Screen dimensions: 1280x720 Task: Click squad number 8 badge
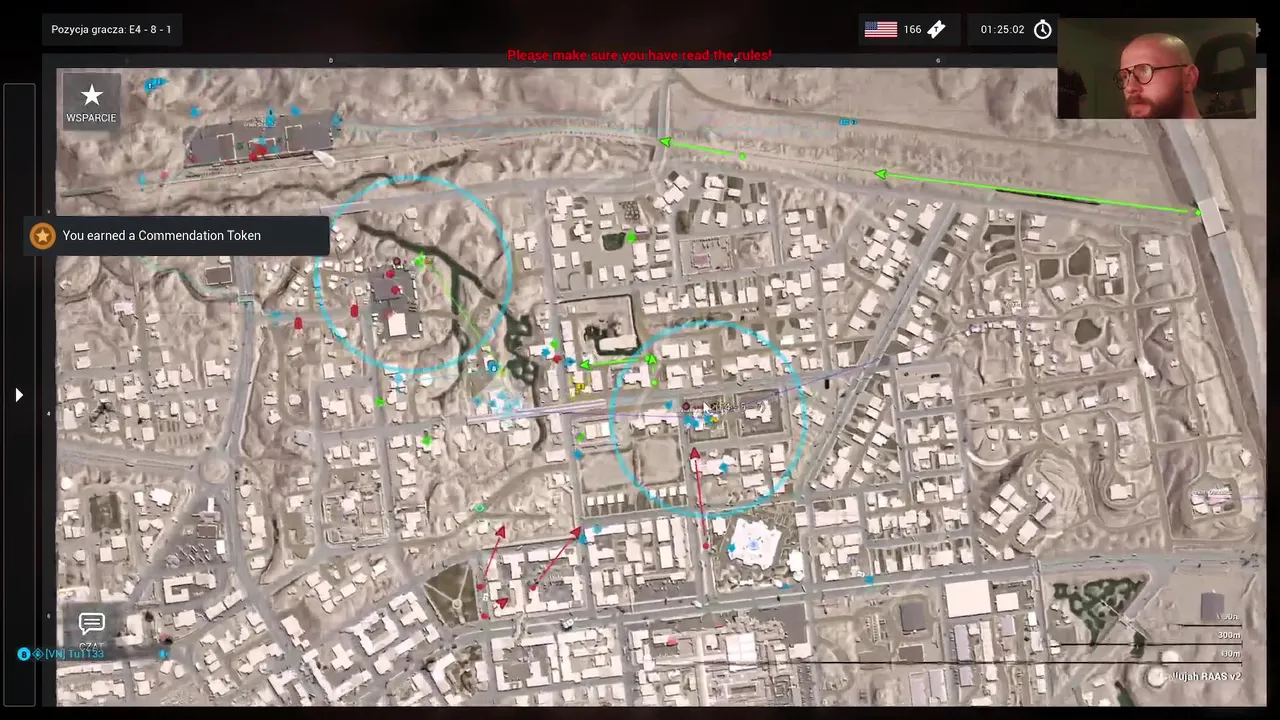[x=24, y=654]
